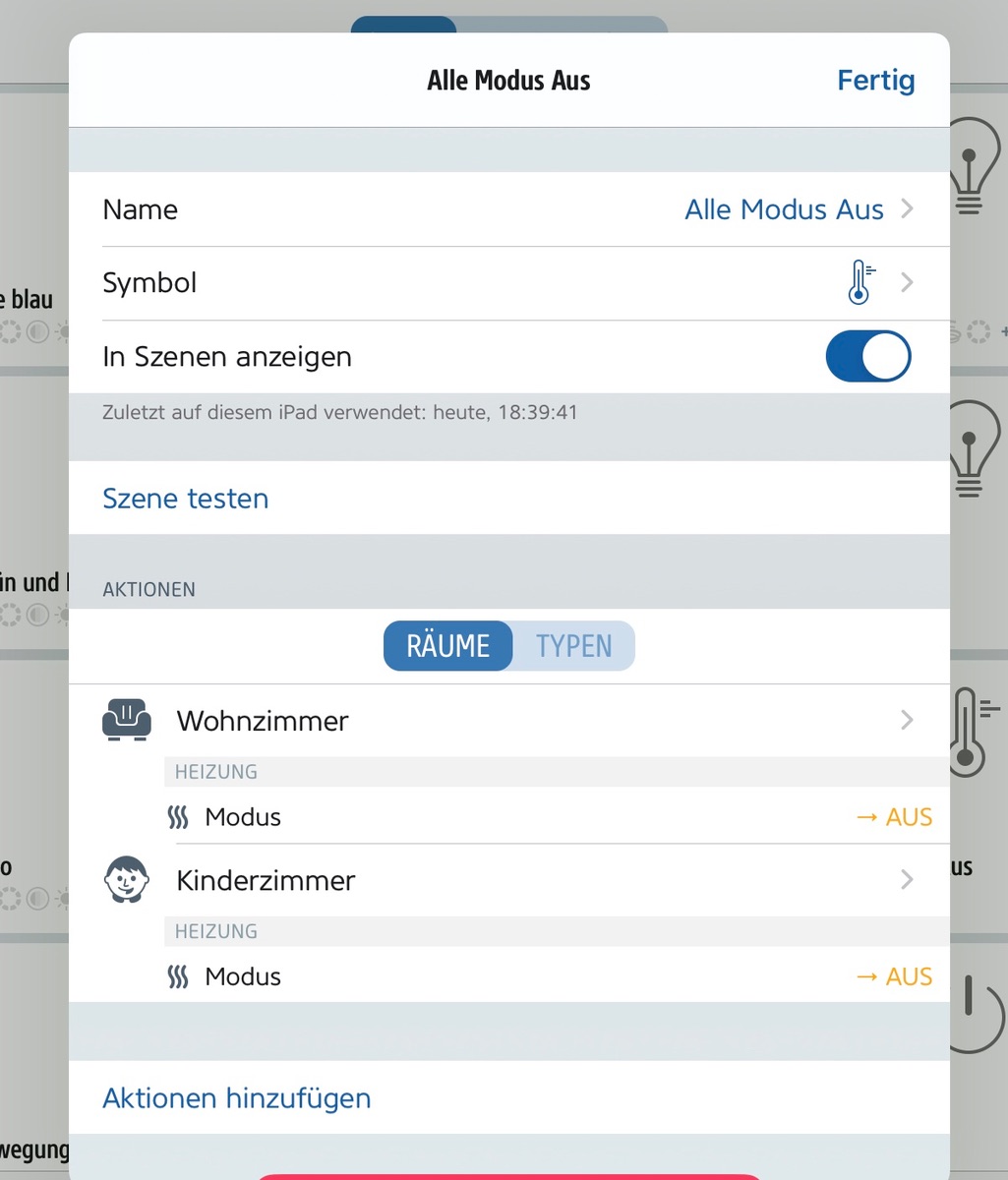The height and width of the screenshot is (1180, 1008).
Task: Click the thermometer symbol icon in Symbol row
Action: [860, 283]
